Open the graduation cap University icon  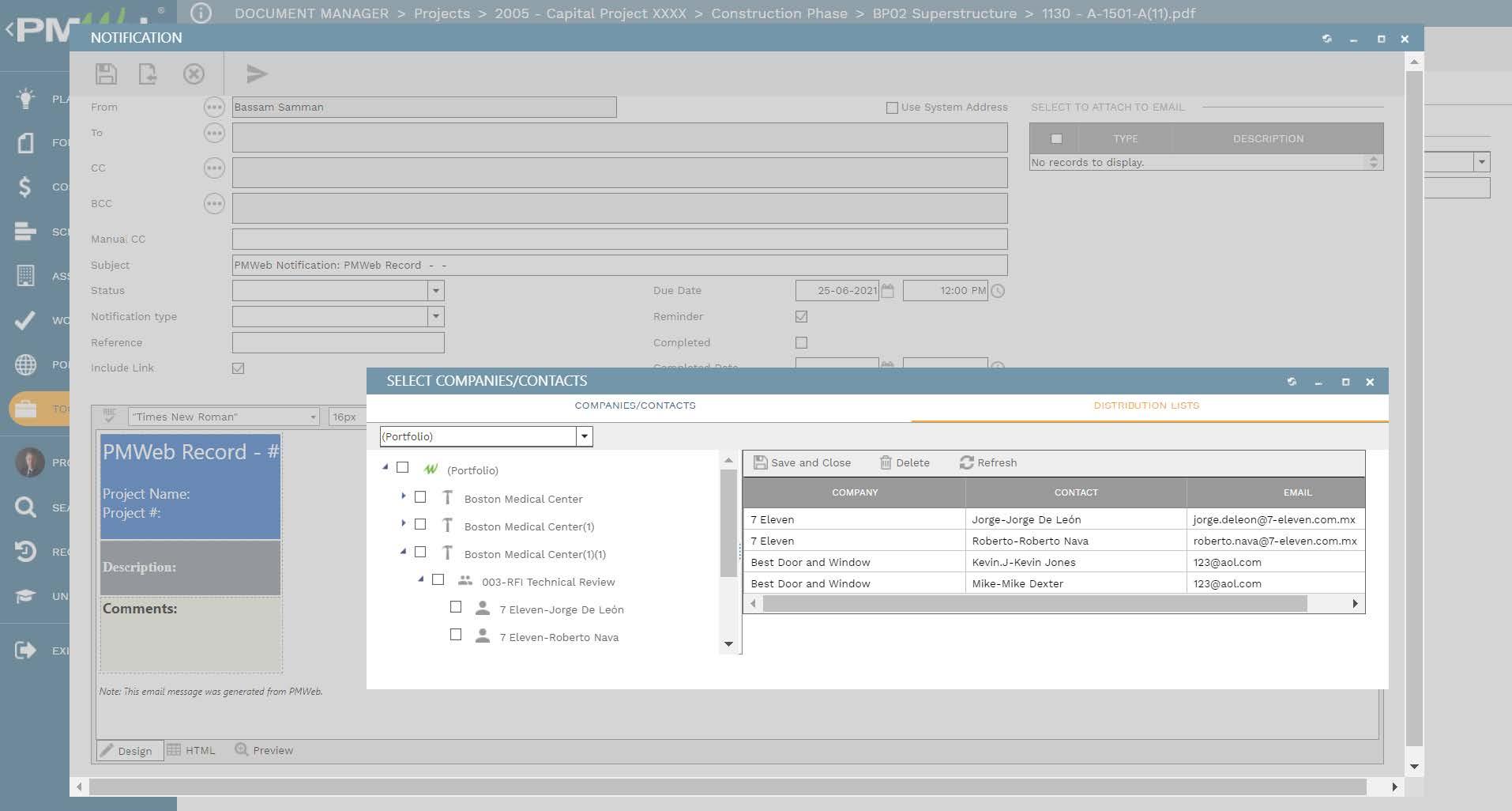25,595
